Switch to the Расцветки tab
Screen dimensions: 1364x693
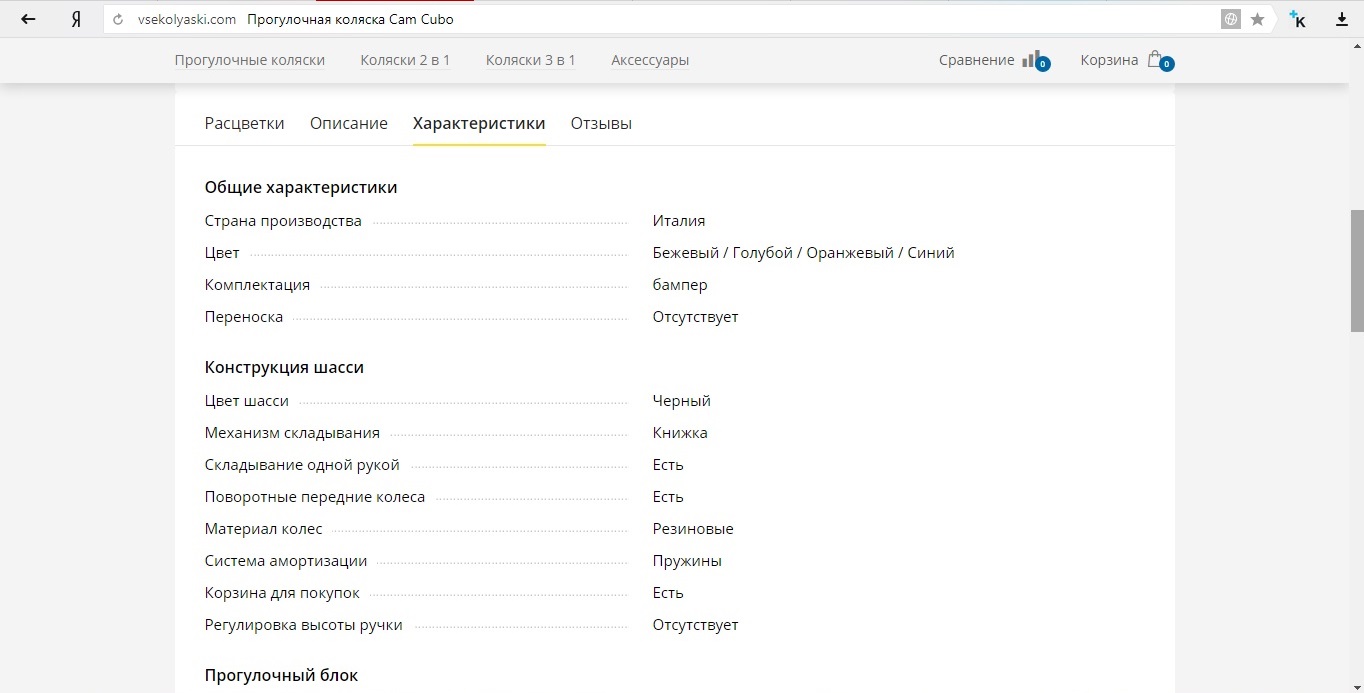[x=244, y=123]
